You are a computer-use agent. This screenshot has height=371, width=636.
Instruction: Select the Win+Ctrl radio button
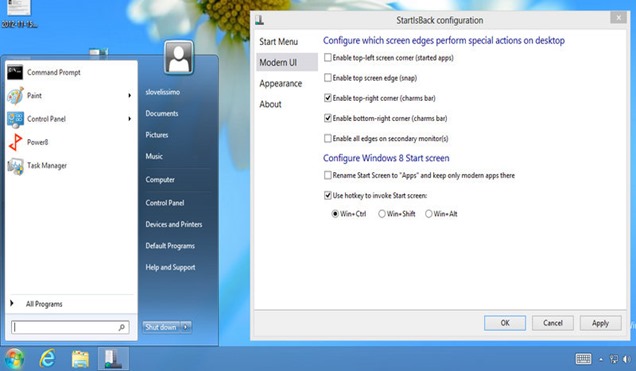point(335,214)
